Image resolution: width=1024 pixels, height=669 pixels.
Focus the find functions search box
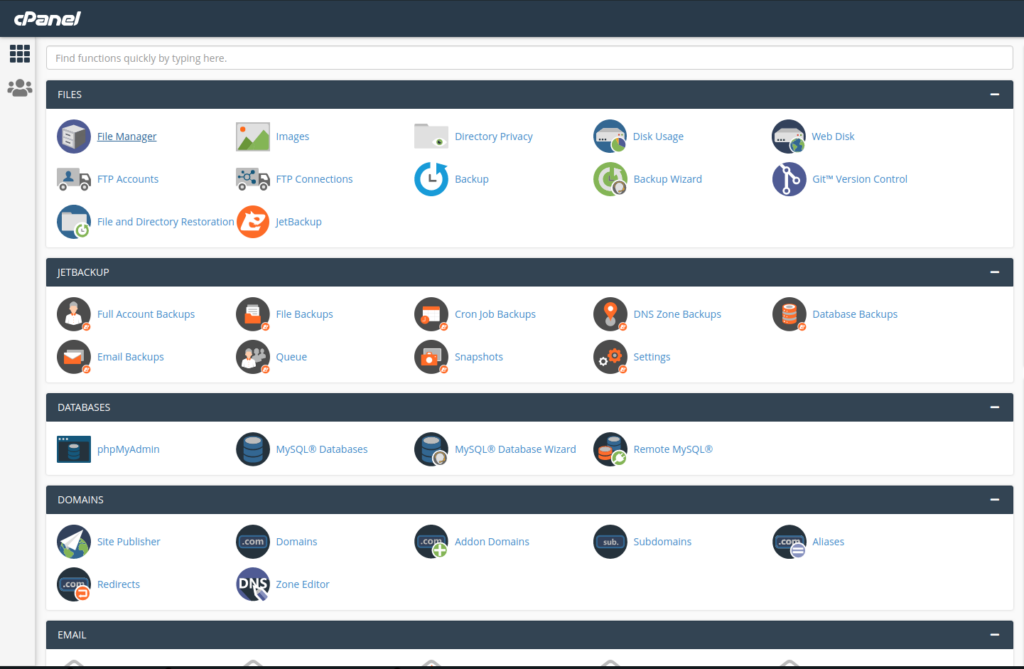(x=530, y=58)
